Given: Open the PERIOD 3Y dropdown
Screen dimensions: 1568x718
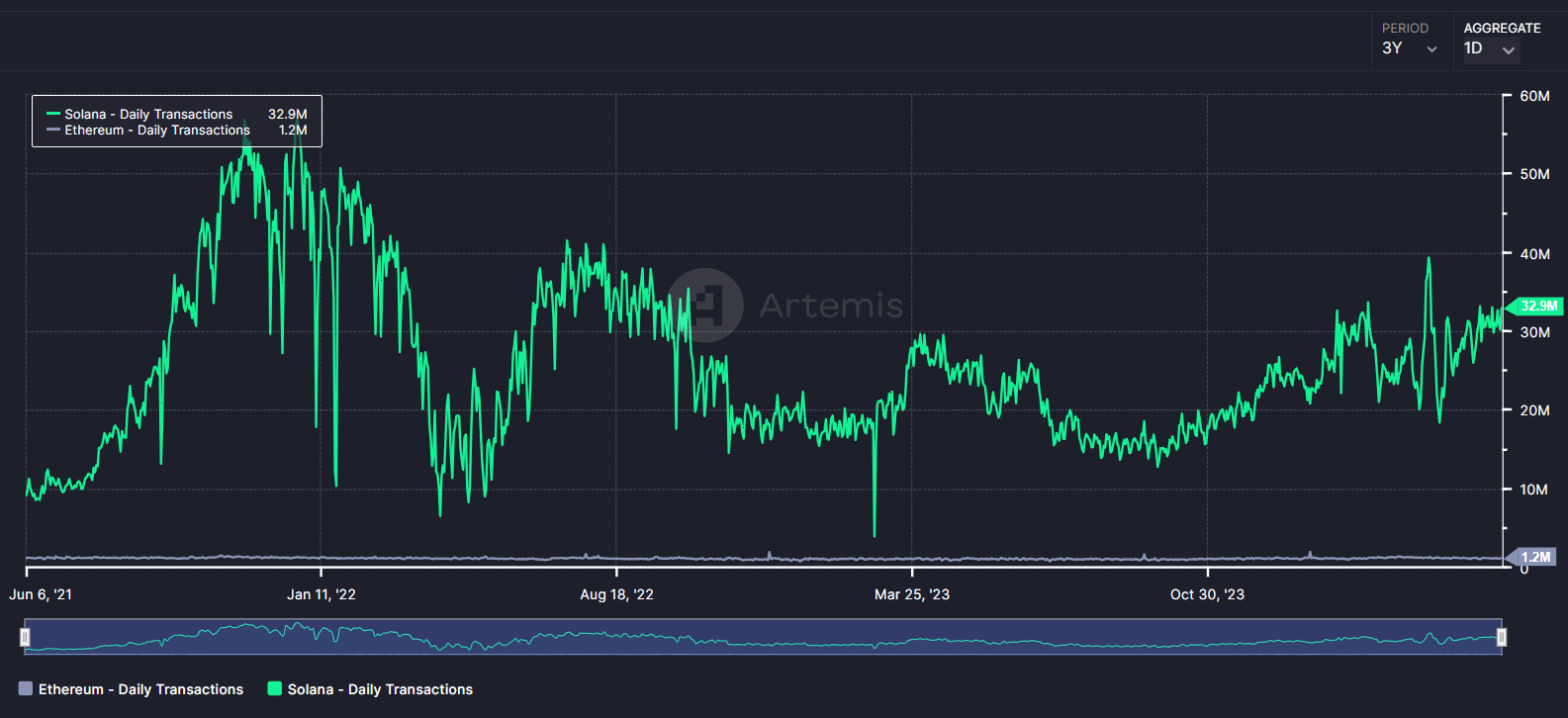Looking at the screenshot, I should [1411, 48].
